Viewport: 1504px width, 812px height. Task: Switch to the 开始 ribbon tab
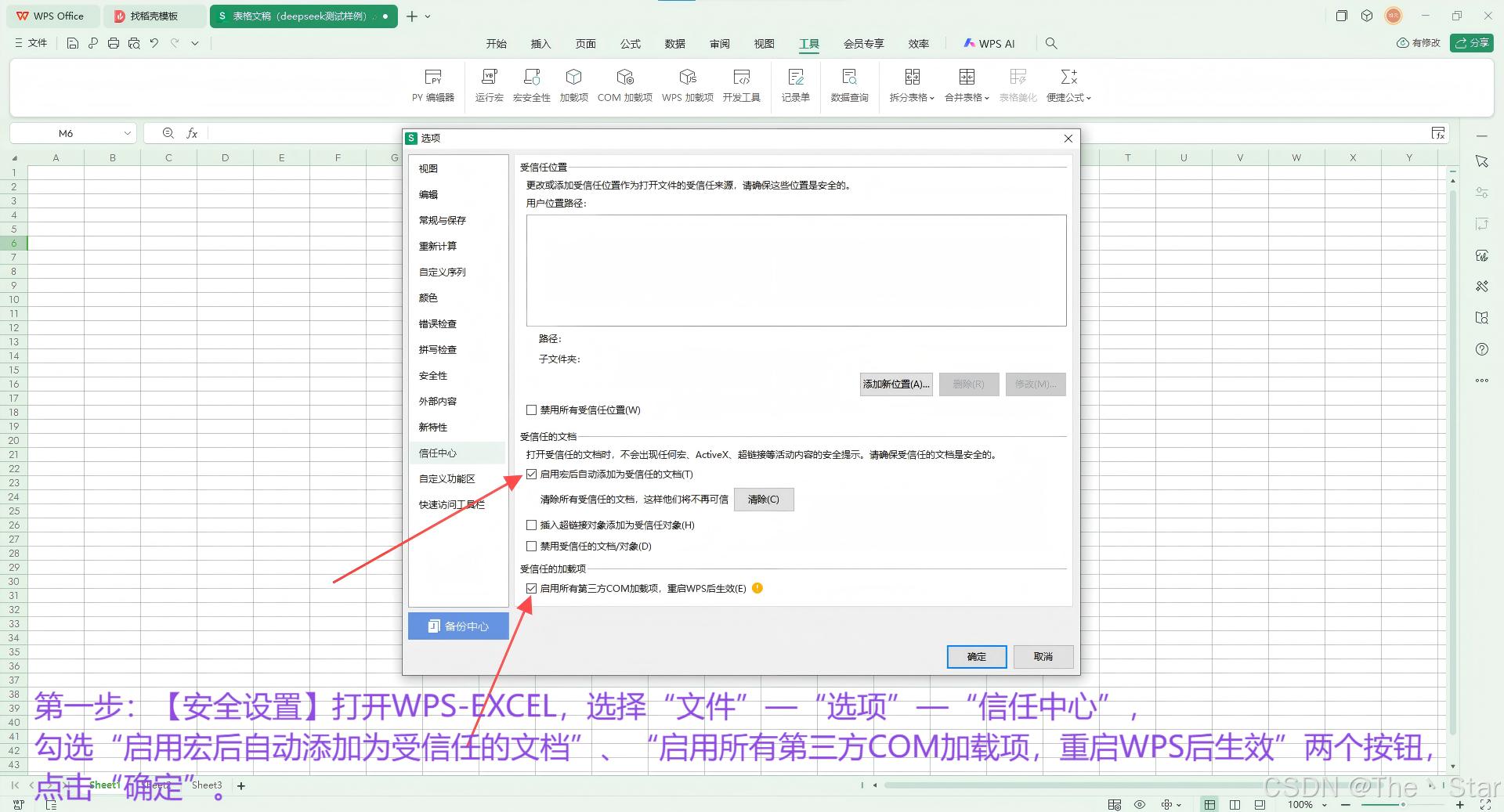click(497, 44)
